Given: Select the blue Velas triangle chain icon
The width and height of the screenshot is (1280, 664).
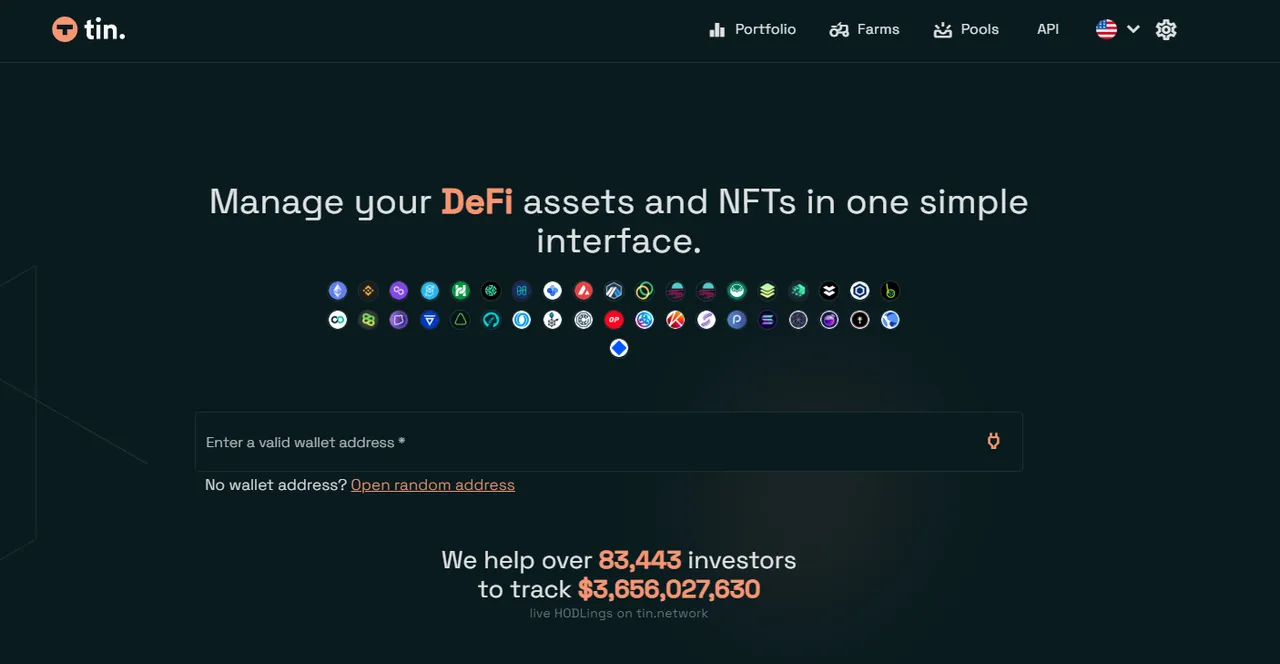Looking at the screenshot, I should tap(430, 320).
